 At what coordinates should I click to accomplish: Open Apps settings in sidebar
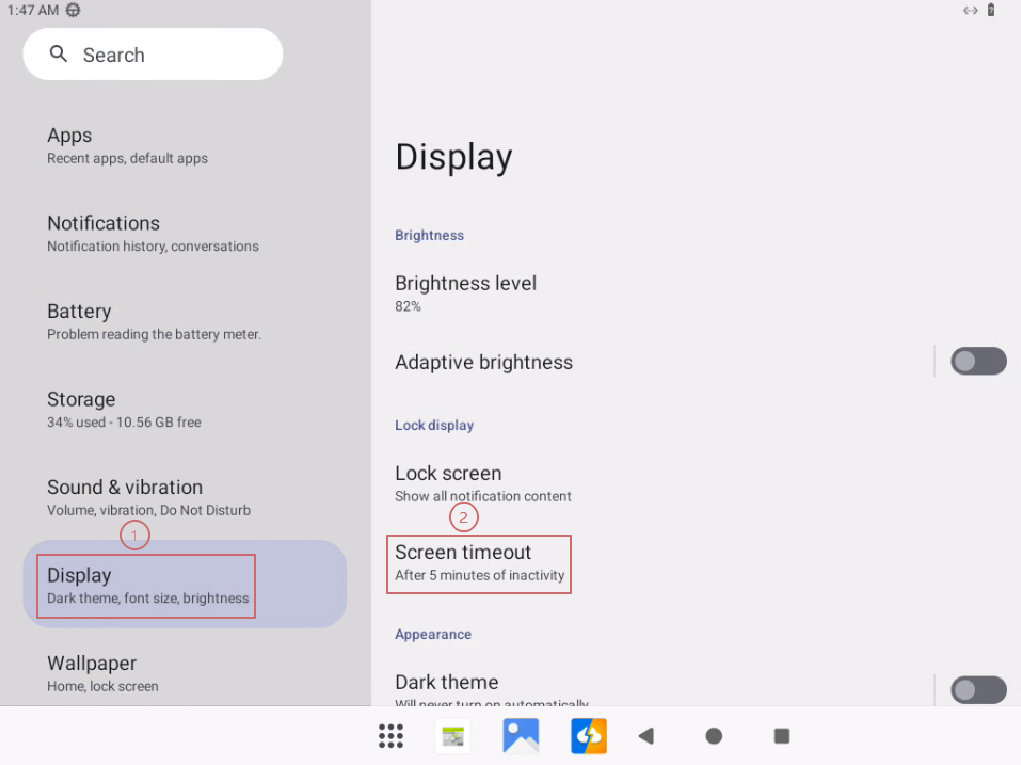coord(127,145)
